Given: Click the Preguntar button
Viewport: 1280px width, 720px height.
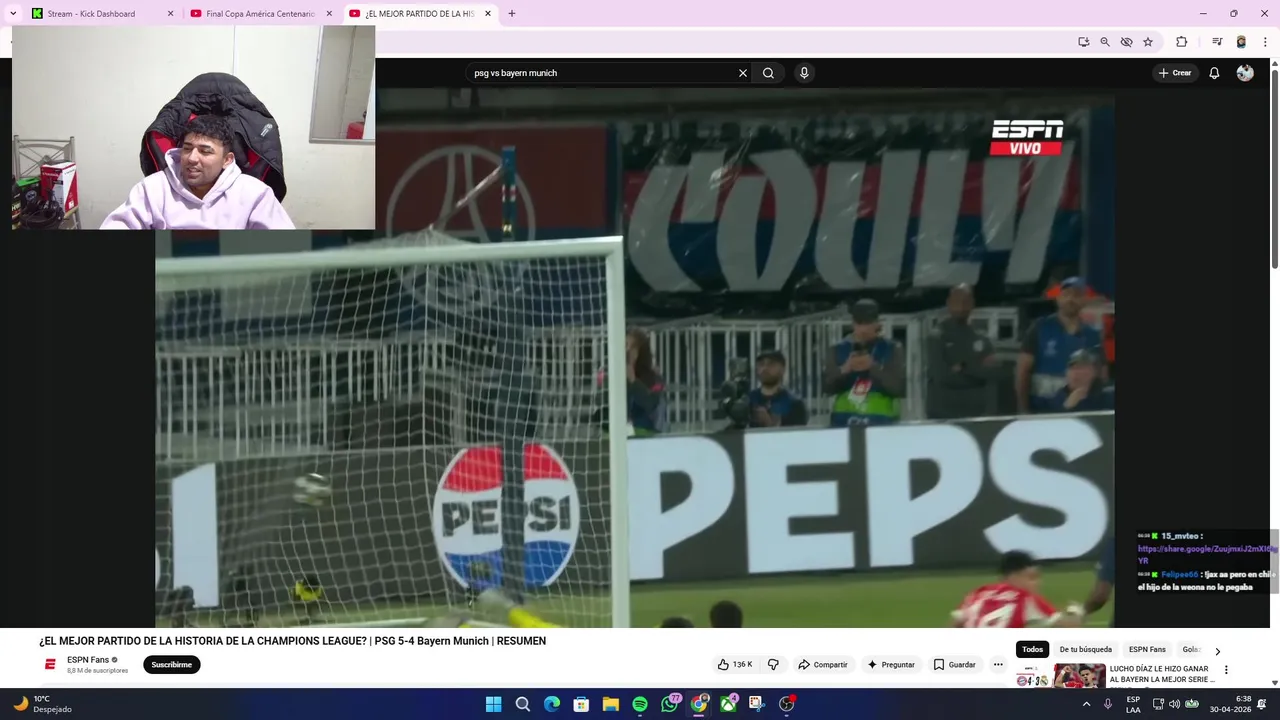Looking at the screenshot, I should tap(890, 665).
